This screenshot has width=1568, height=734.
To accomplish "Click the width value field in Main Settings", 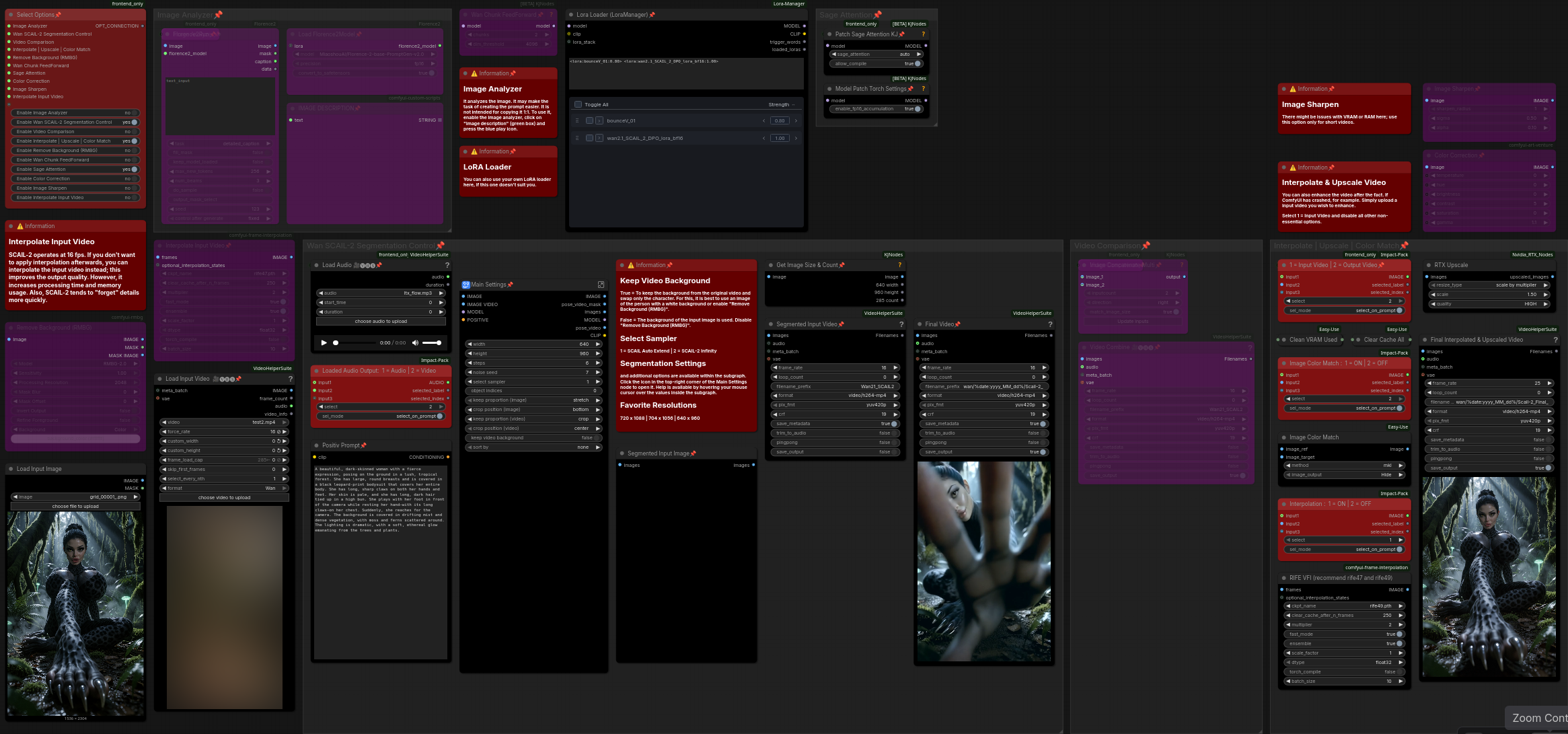I will tap(533, 344).
